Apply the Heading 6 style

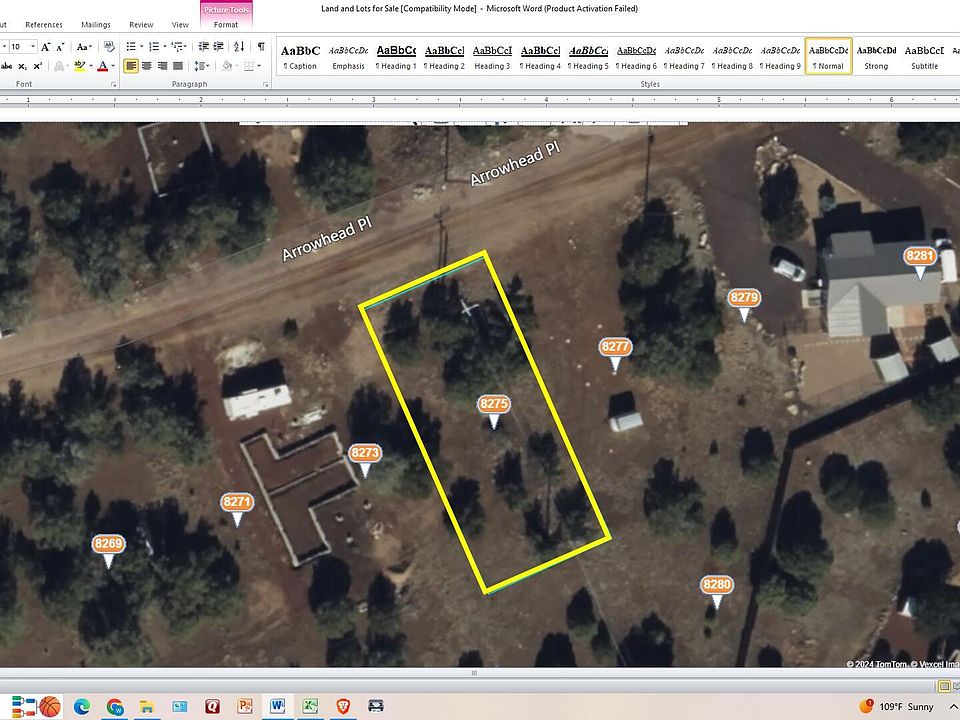[x=636, y=56]
